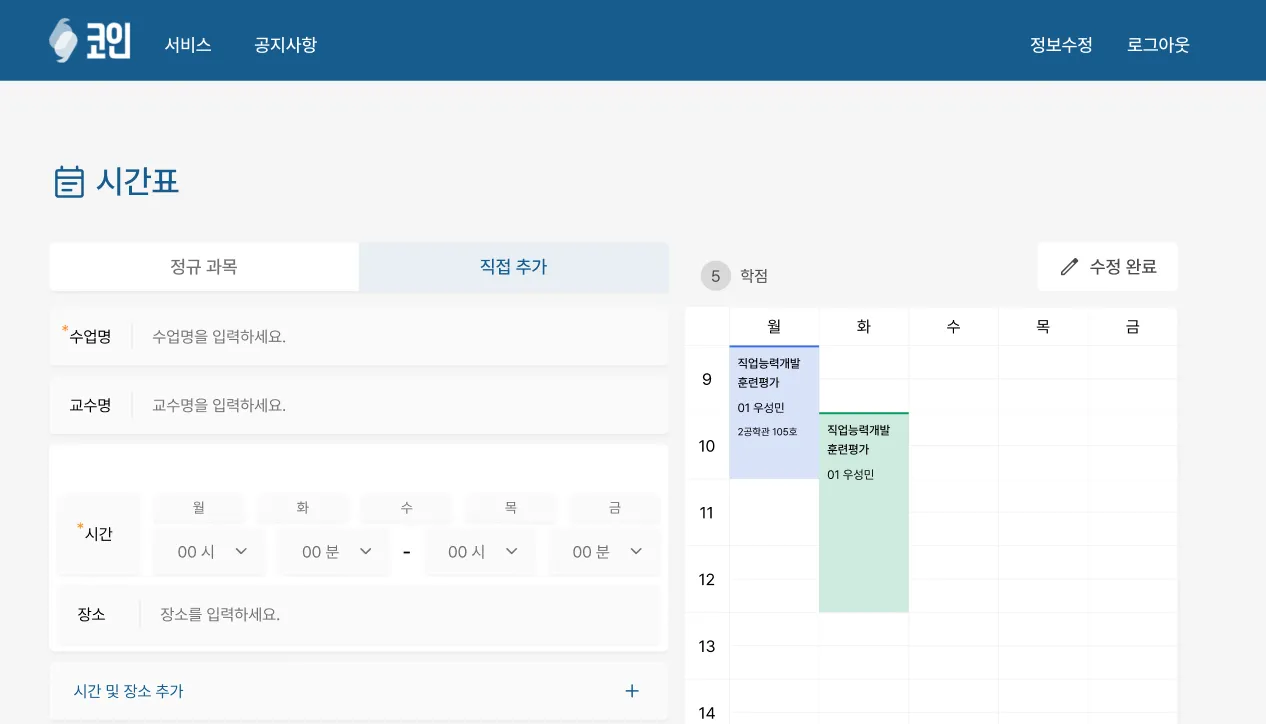Screen dimensions: 1266x724
Task: Click the 화 column header in the timetable
Action: pos(864,327)
